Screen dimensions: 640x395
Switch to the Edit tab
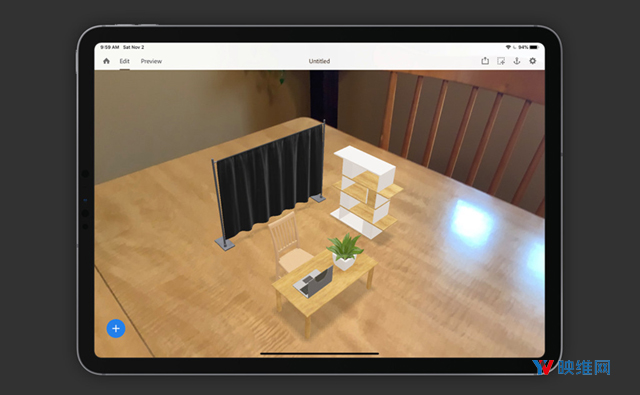click(124, 61)
